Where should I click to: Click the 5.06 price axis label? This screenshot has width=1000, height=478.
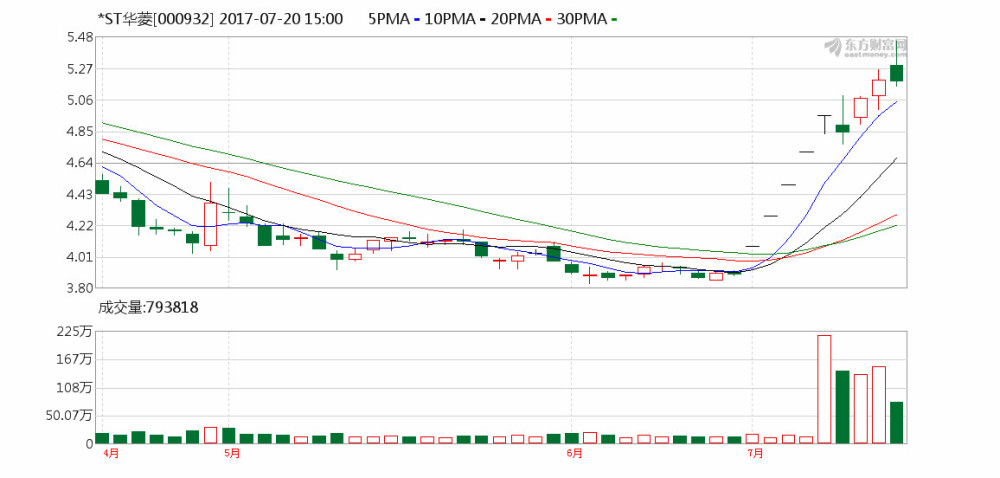pos(80,101)
